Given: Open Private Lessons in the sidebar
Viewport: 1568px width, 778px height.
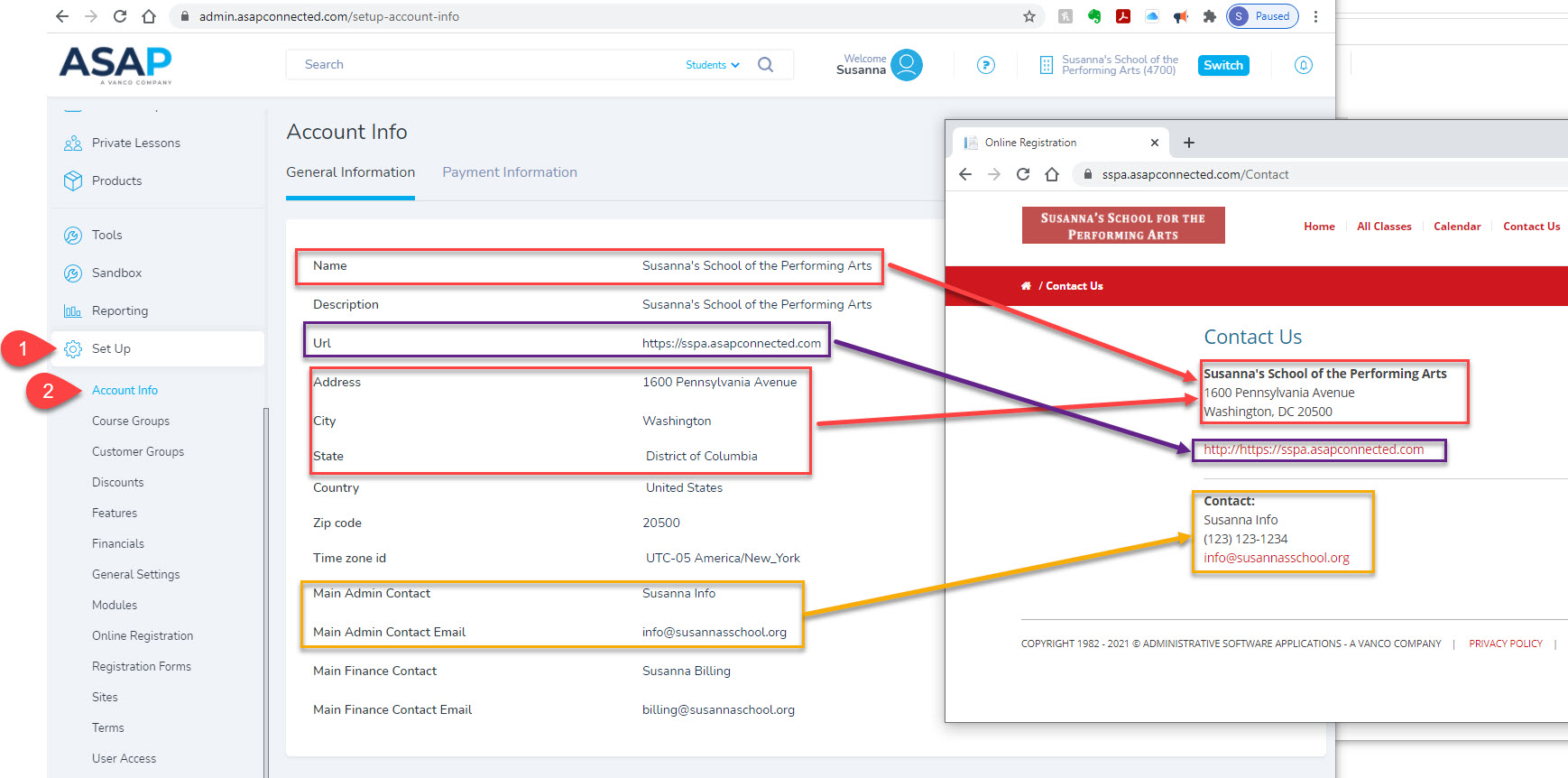Looking at the screenshot, I should (x=136, y=143).
